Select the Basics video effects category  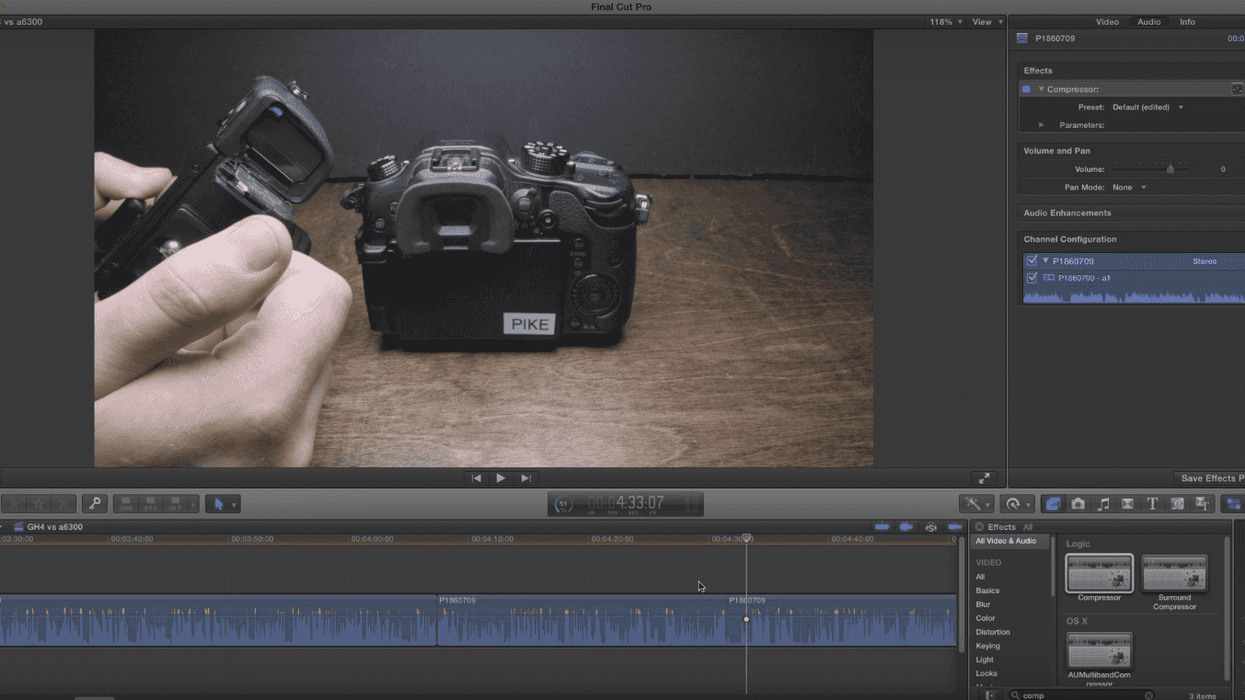pyautogui.click(x=987, y=591)
